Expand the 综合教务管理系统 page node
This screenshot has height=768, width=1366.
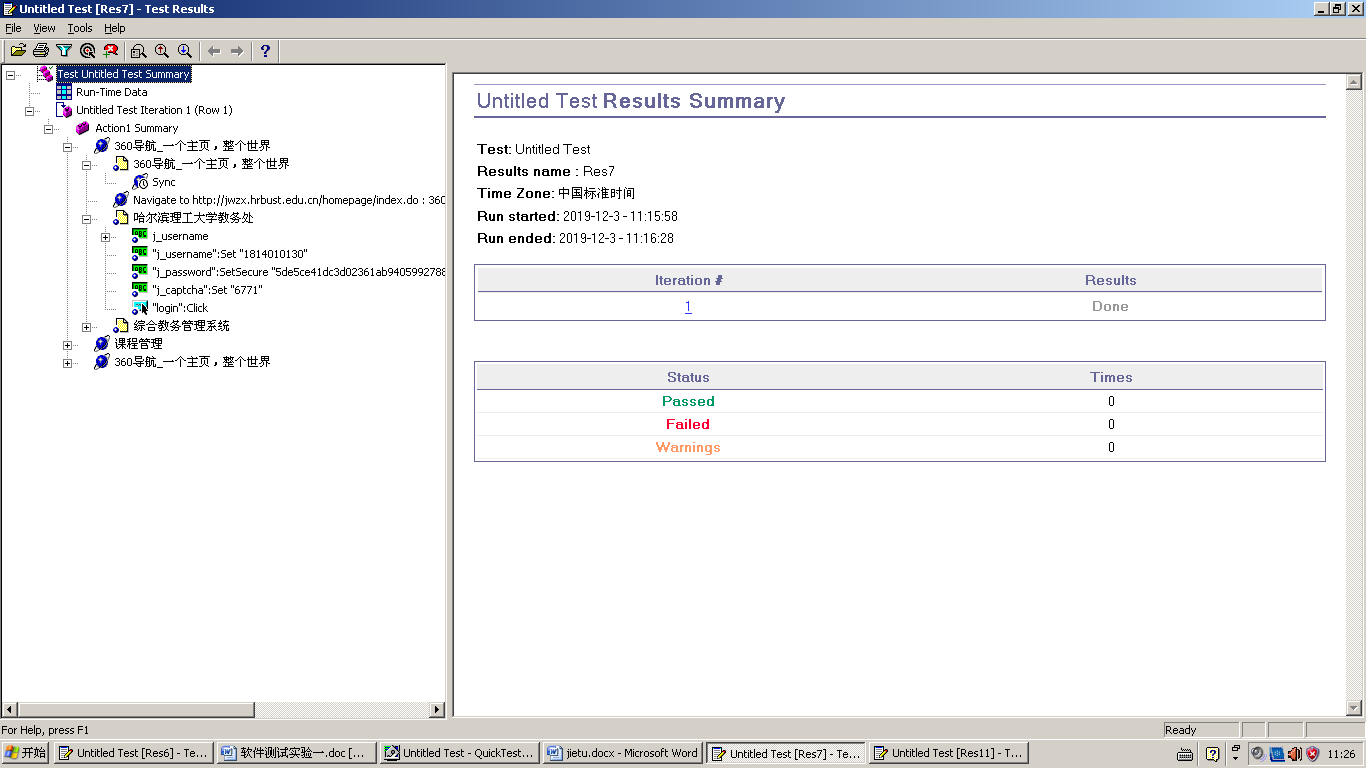[87, 327]
